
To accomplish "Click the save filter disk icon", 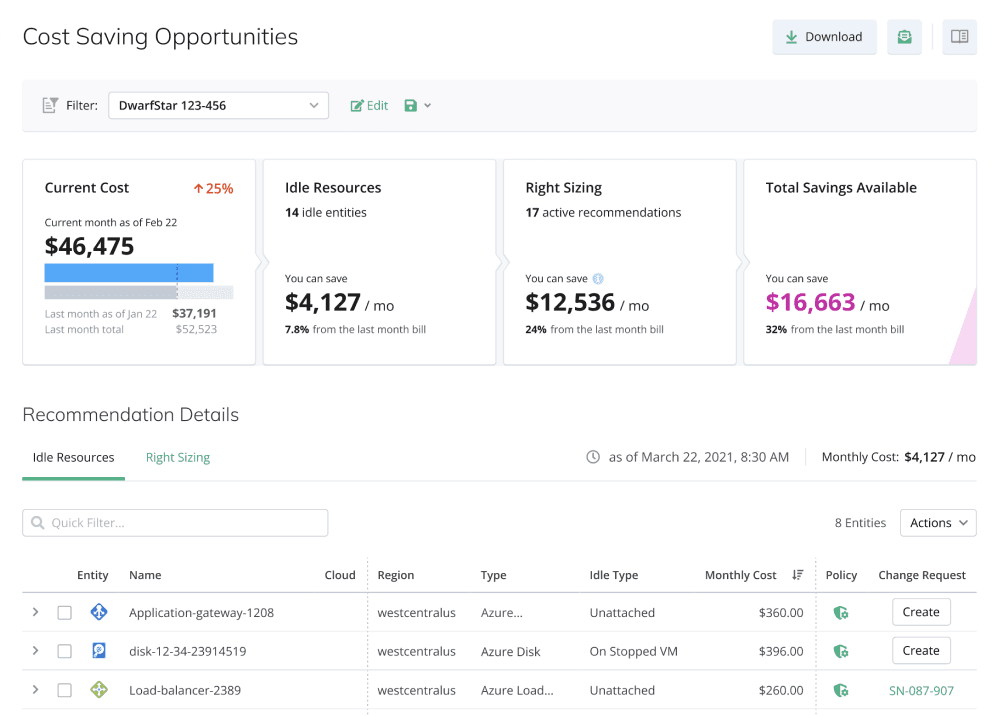I will click(x=411, y=106).
